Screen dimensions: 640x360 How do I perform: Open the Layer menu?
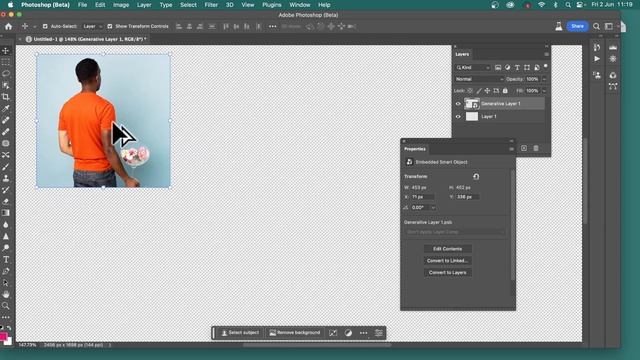[144, 5]
